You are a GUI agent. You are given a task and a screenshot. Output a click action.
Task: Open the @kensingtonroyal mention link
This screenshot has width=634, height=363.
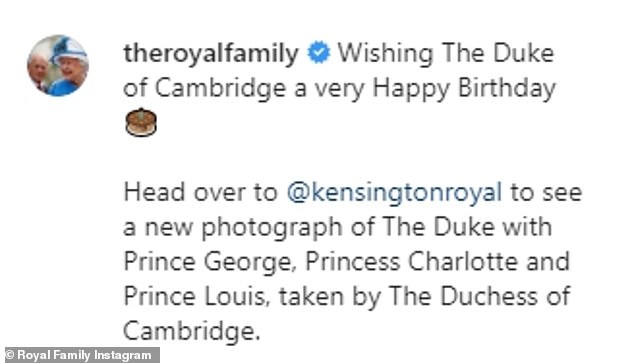[x=394, y=192]
